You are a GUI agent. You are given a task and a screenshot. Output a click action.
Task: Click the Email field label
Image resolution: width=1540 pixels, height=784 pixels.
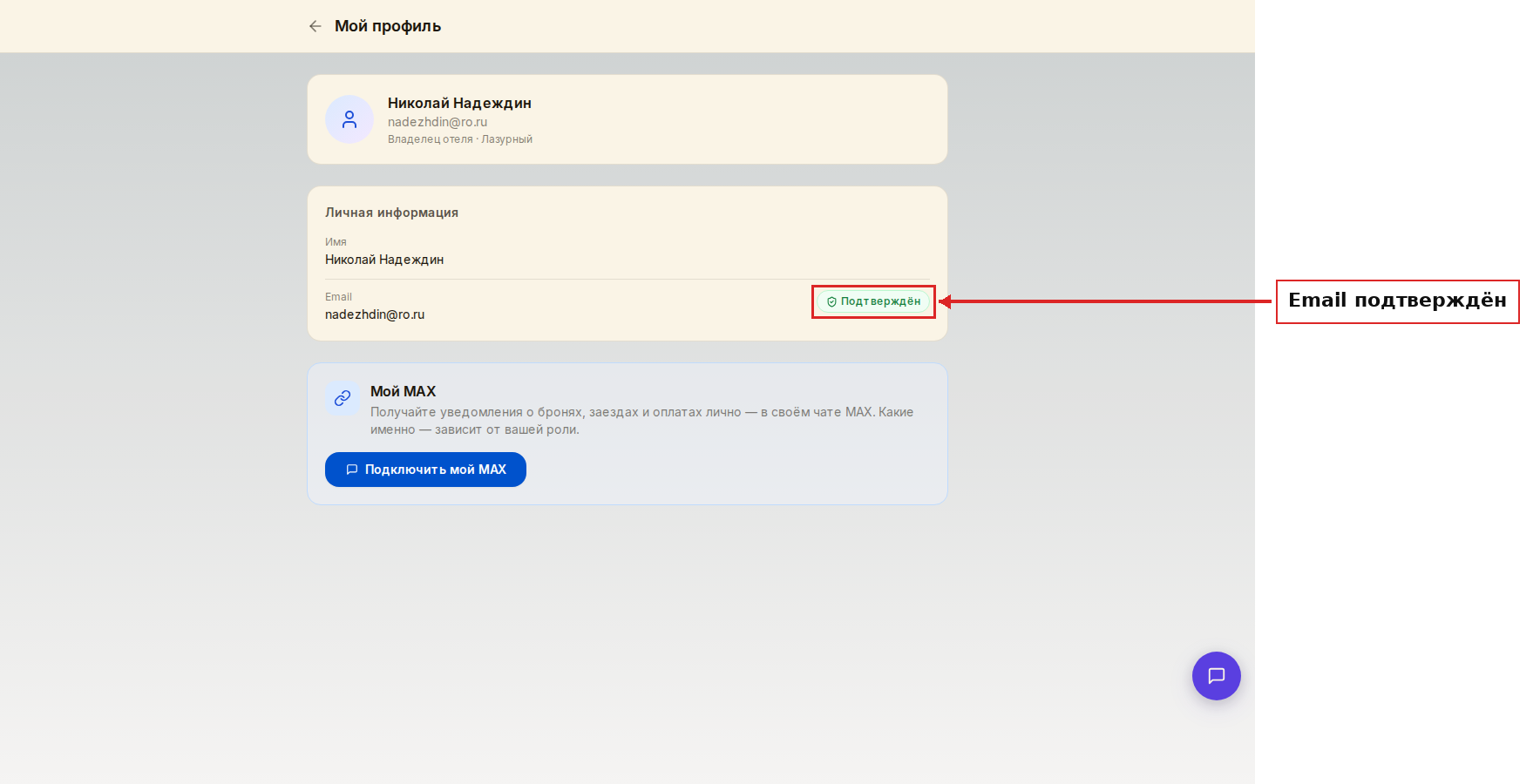338,297
